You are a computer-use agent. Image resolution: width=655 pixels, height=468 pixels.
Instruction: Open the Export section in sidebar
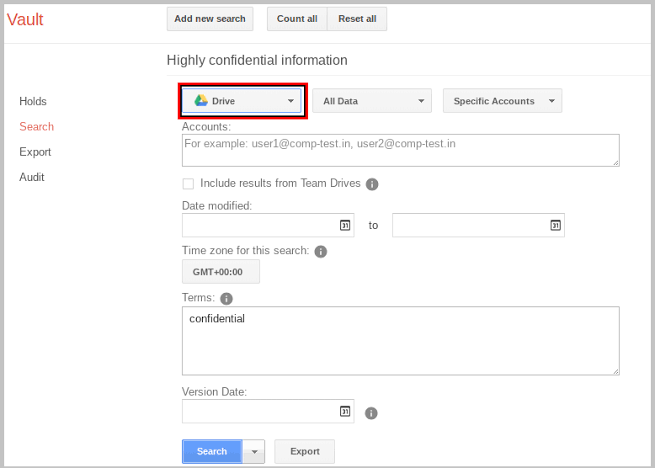35,152
